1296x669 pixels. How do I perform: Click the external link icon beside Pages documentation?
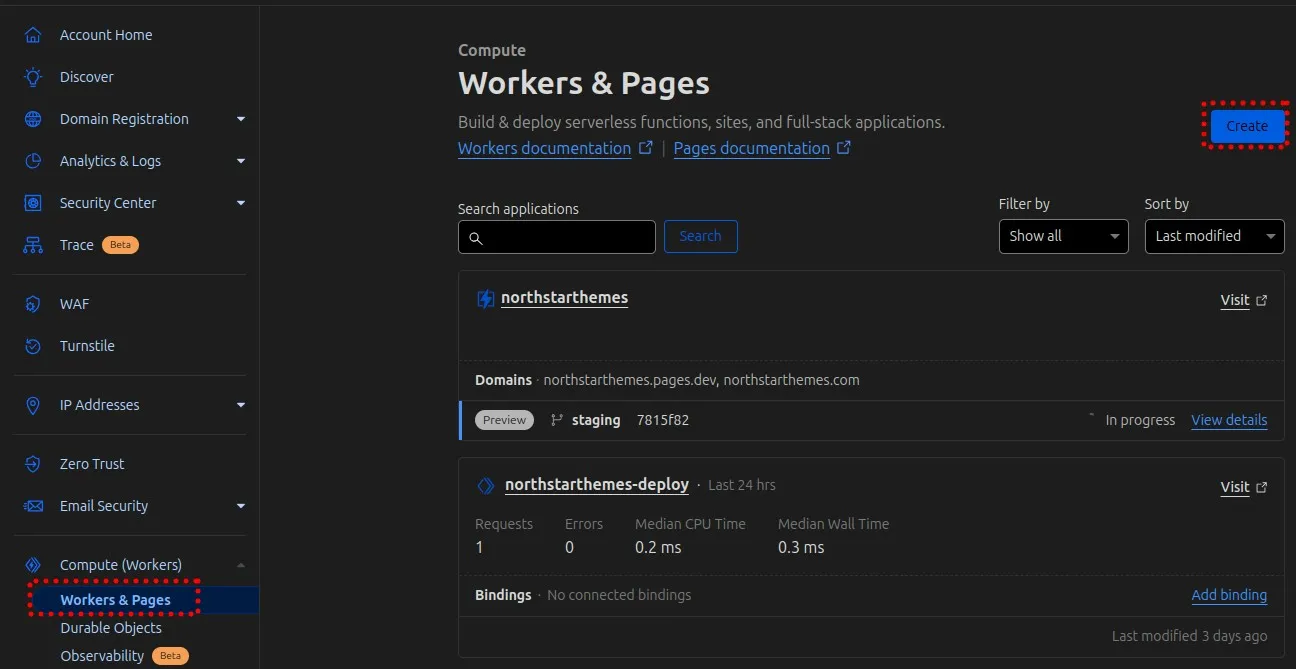point(844,148)
